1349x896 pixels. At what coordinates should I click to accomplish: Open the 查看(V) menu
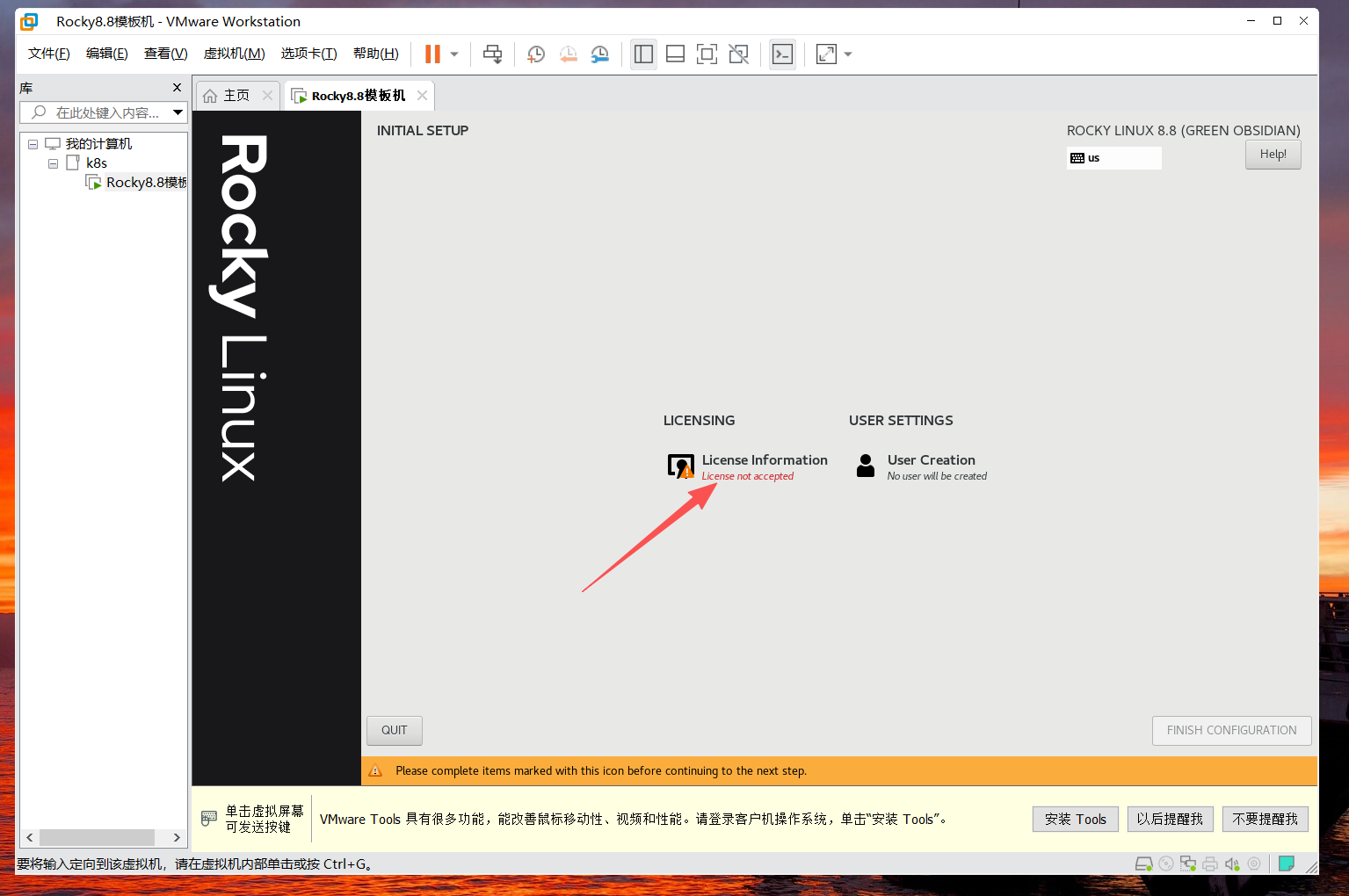(x=166, y=54)
